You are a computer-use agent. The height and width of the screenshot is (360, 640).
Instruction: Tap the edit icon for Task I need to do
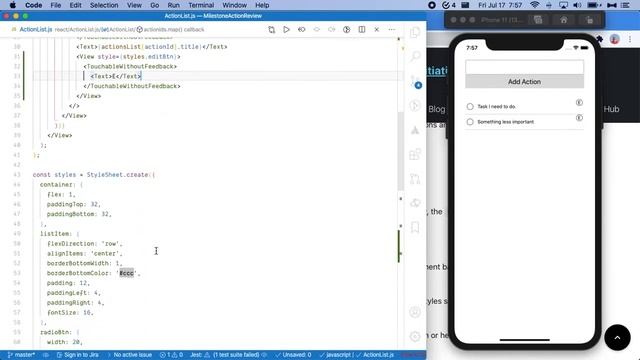(579, 102)
